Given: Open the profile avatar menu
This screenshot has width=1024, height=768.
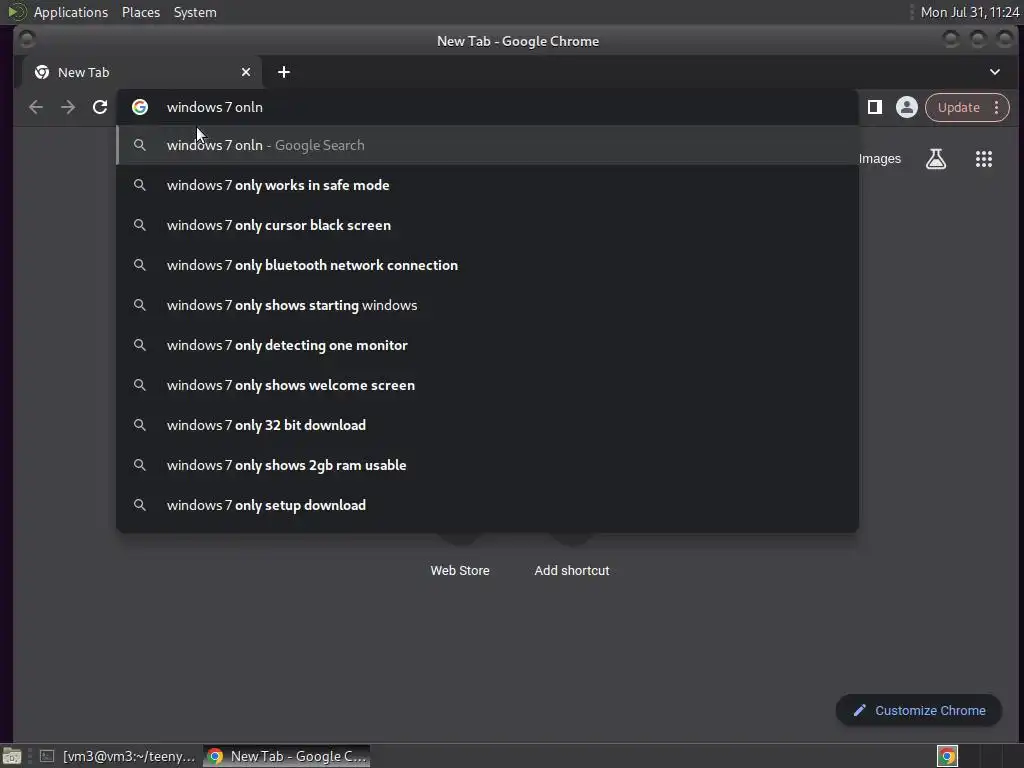Looking at the screenshot, I should 906,107.
